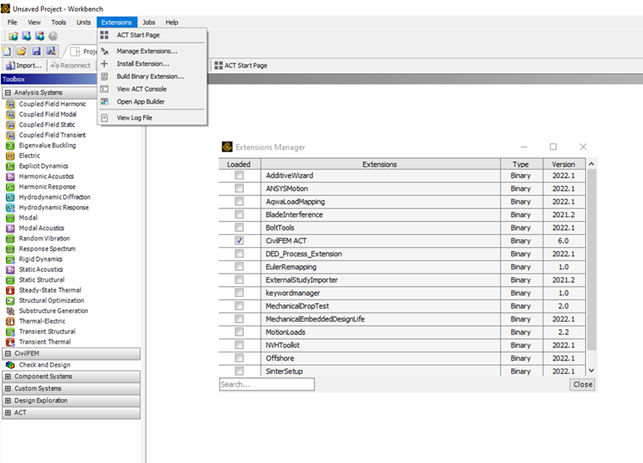Viewport: 643px width, 463px height.
Task: Collapse the CivilFEM toolbox group
Action: click(x=8, y=354)
